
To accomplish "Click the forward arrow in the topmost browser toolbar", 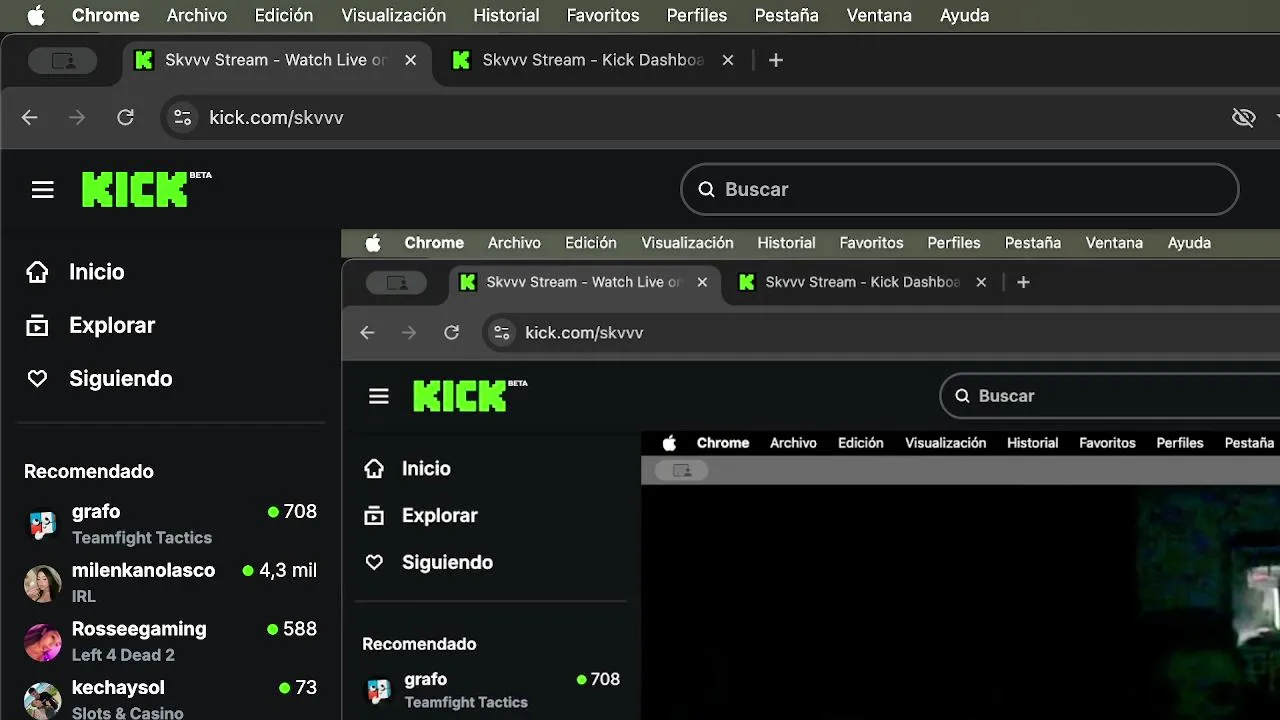I will pyautogui.click(x=77, y=117).
